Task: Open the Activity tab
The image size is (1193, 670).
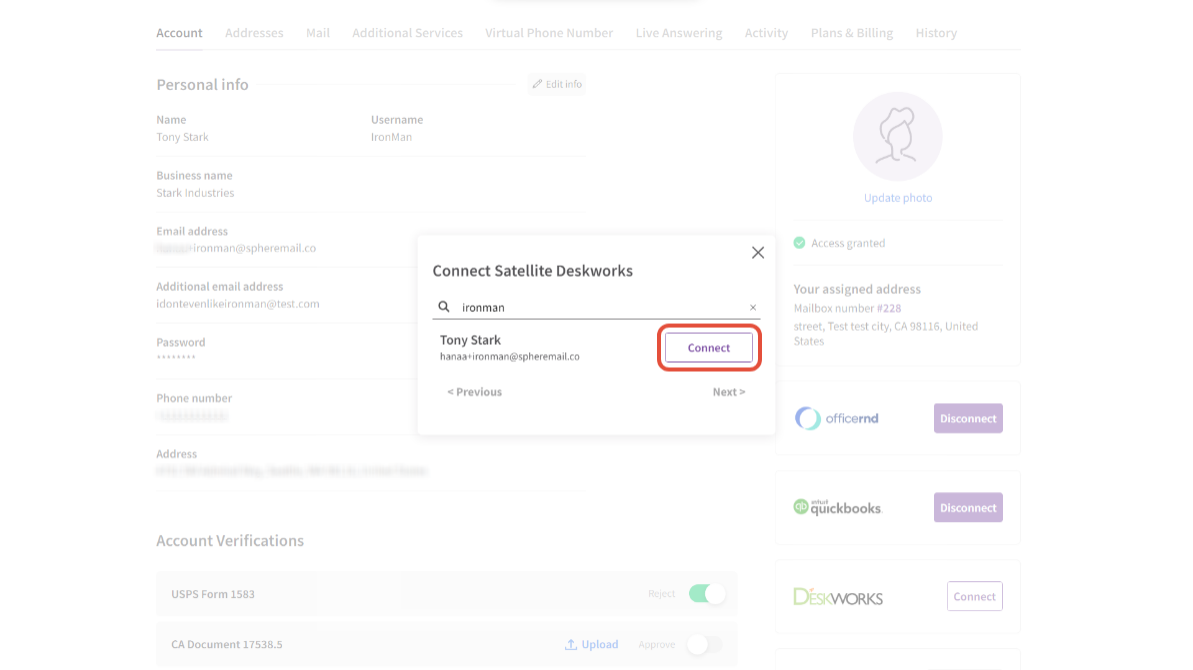Action: tap(766, 33)
